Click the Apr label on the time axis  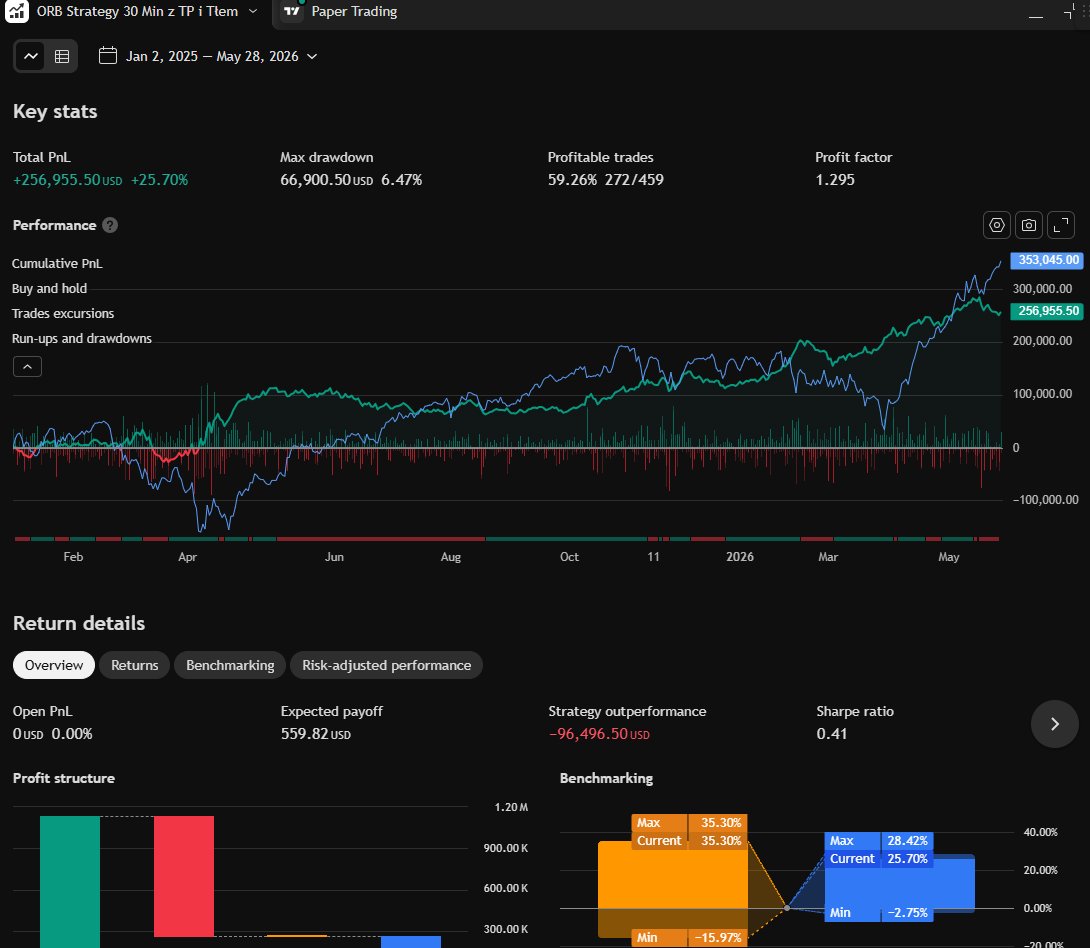187,557
